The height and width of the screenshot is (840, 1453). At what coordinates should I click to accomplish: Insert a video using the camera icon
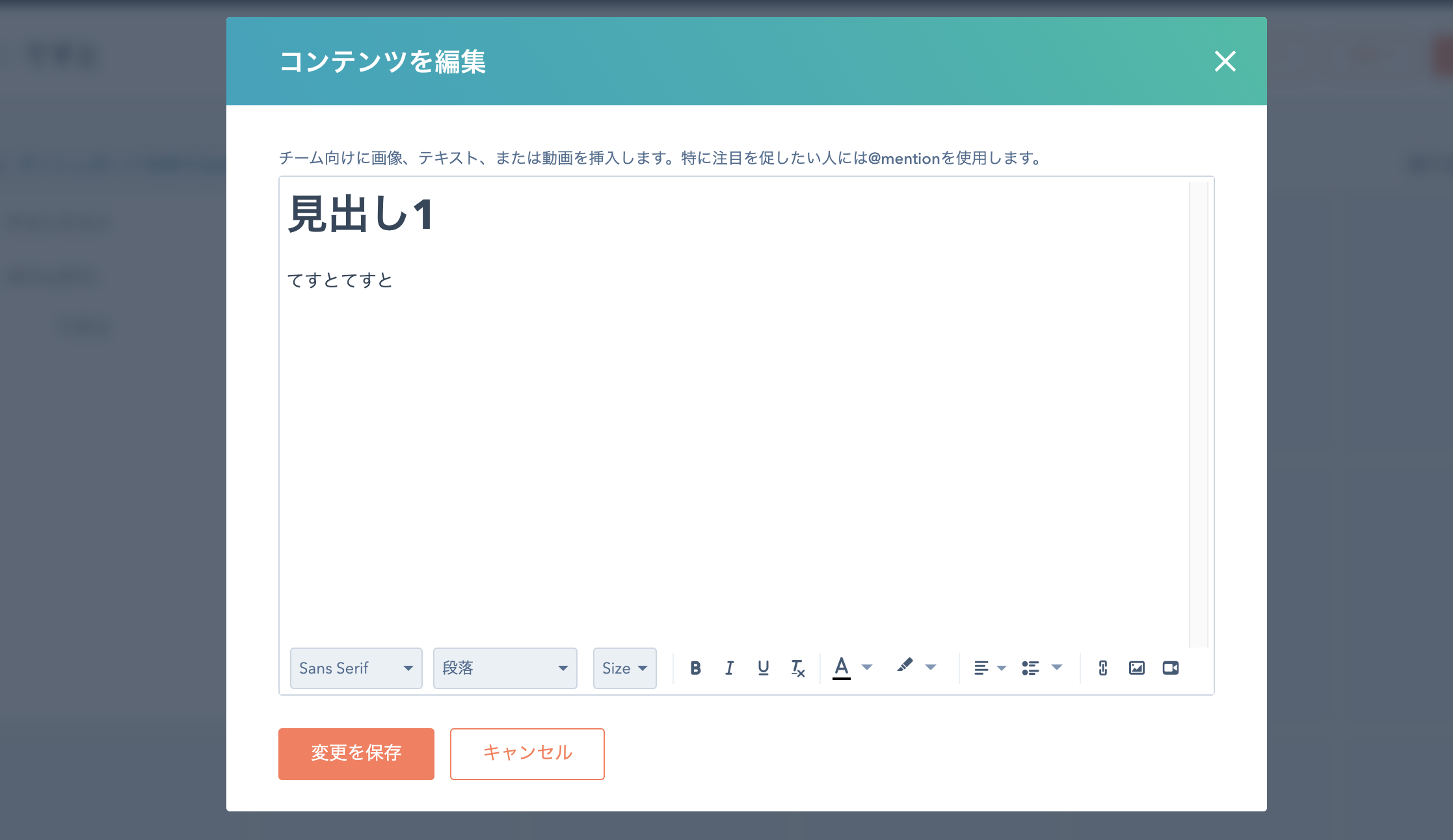[1171, 668]
